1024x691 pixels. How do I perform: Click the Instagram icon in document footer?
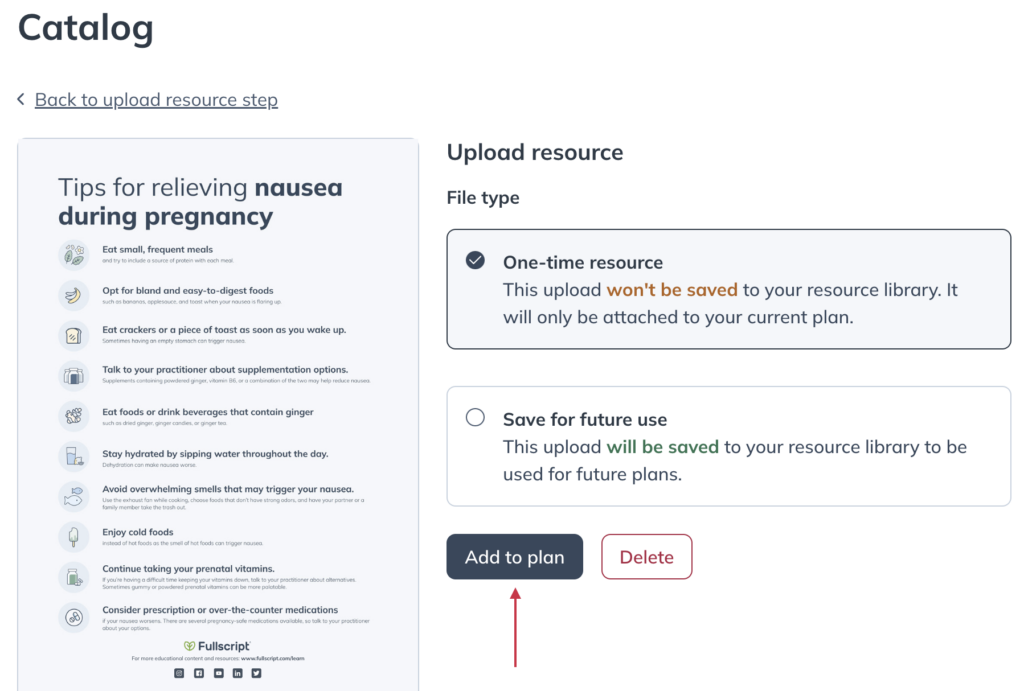[x=179, y=673]
